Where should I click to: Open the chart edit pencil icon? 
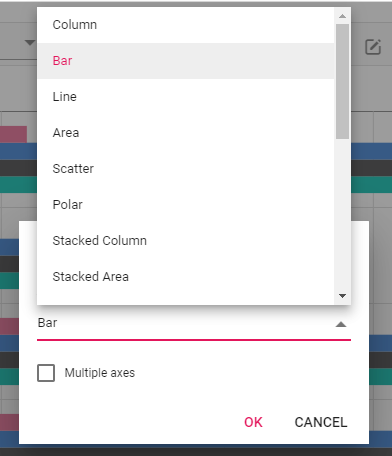(x=373, y=47)
